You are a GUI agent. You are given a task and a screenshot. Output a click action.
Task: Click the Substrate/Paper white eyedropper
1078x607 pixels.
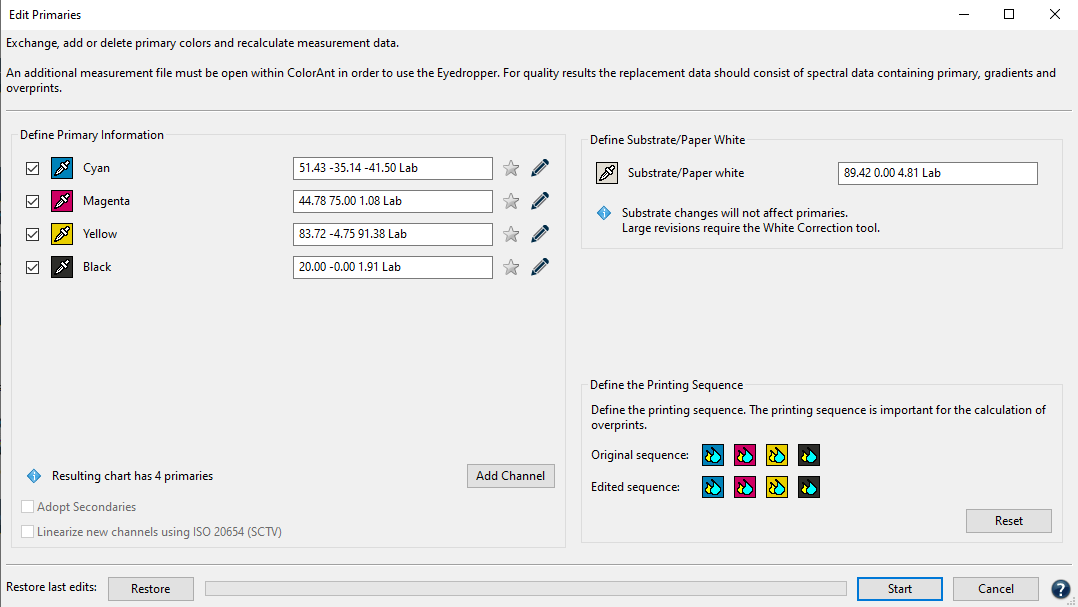pyautogui.click(x=607, y=173)
